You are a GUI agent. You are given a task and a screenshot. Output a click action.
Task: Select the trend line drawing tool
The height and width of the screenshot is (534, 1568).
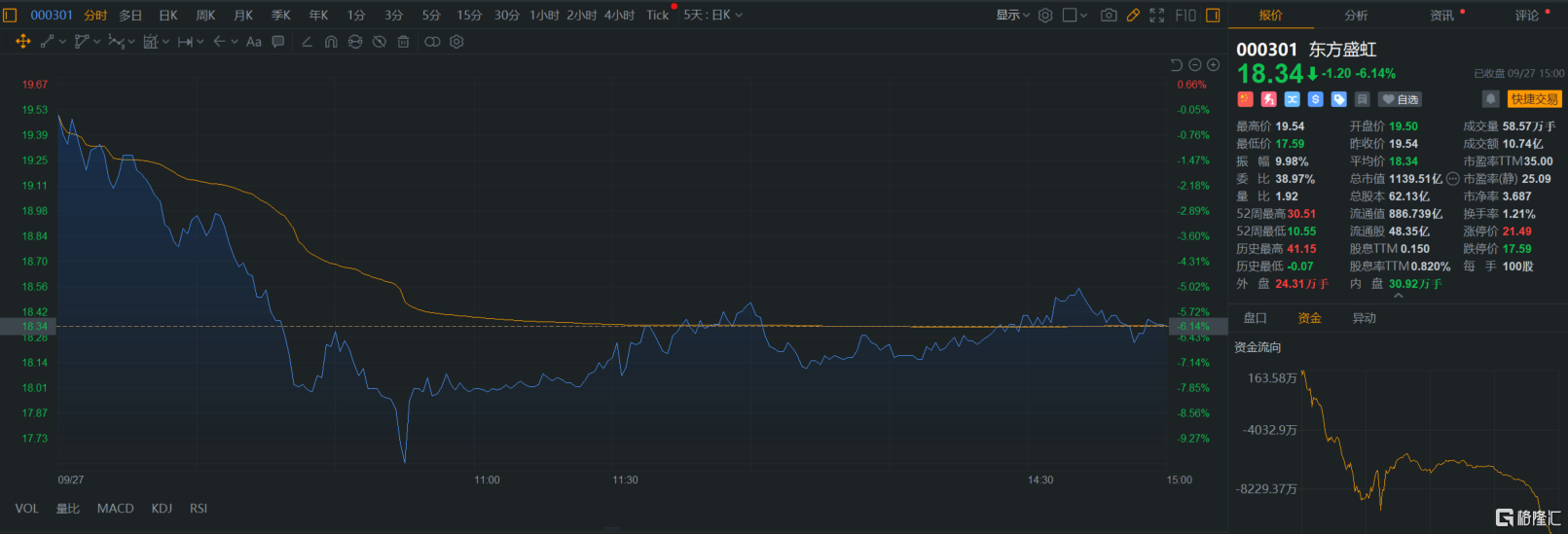pyautogui.click(x=47, y=42)
